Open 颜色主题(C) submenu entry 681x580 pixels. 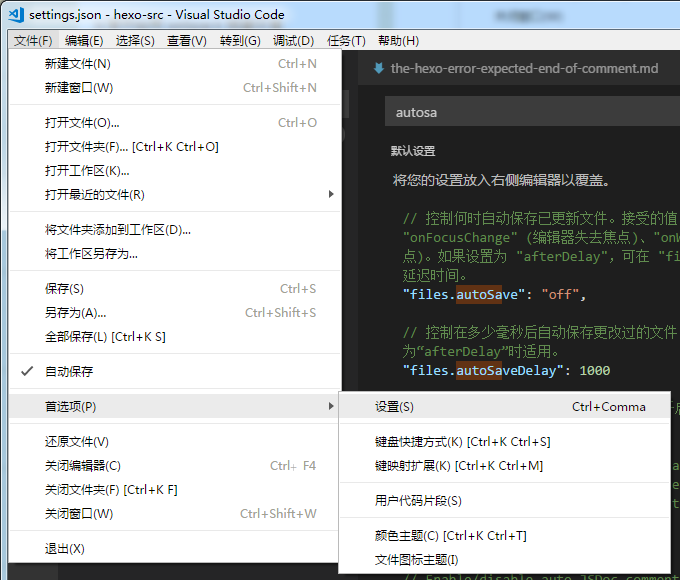pyautogui.click(x=505, y=536)
